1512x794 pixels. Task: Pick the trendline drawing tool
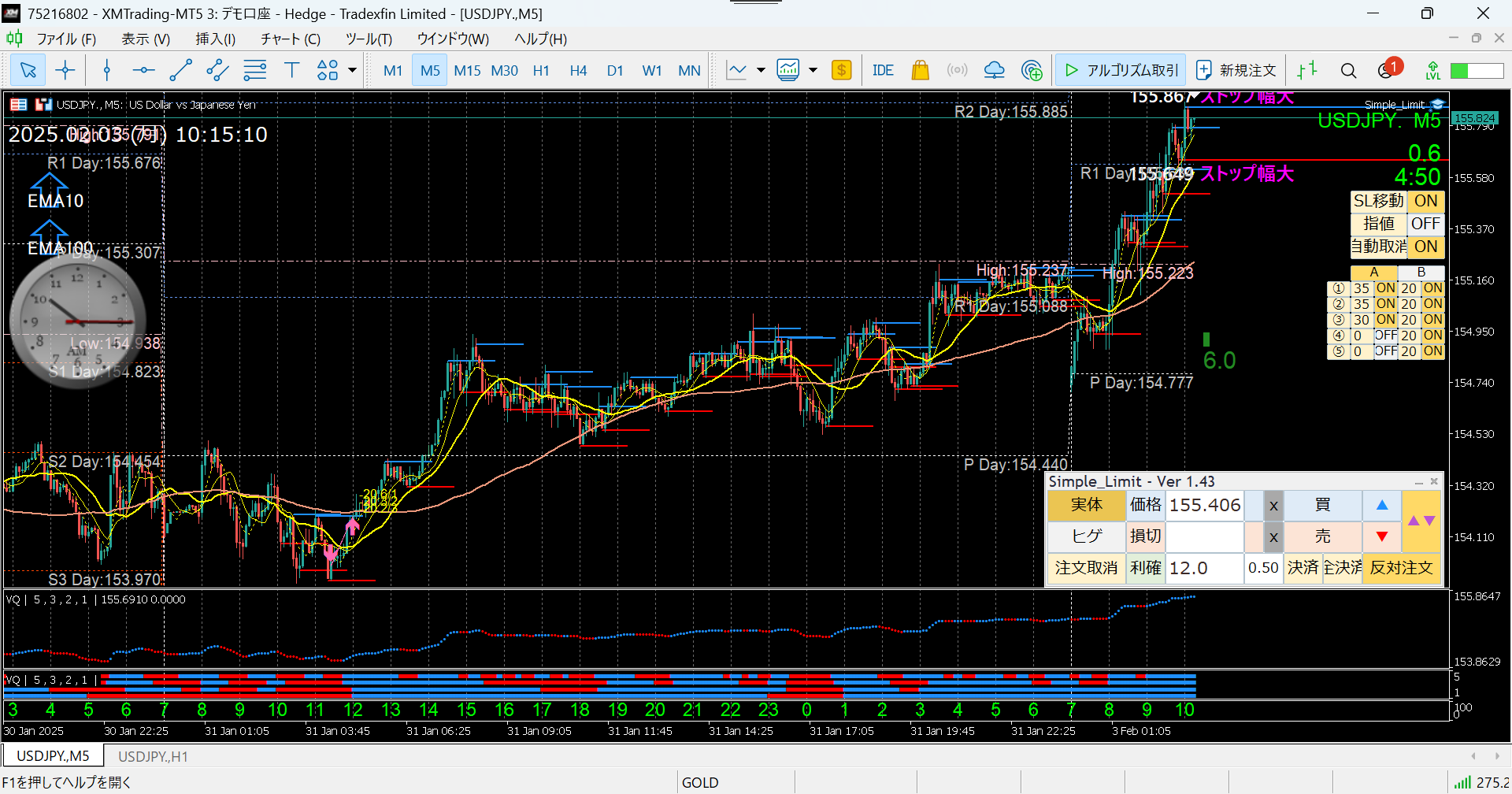tap(180, 71)
